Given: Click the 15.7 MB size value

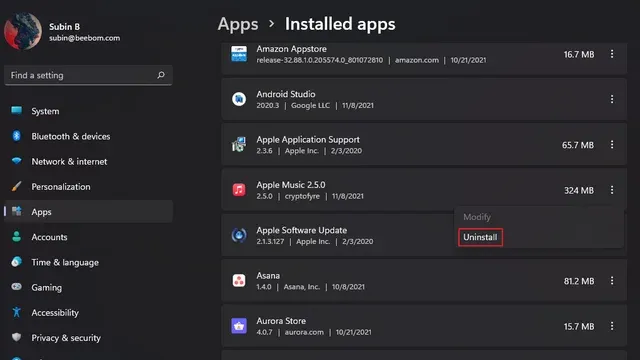Looking at the screenshot, I should click(x=579, y=326).
